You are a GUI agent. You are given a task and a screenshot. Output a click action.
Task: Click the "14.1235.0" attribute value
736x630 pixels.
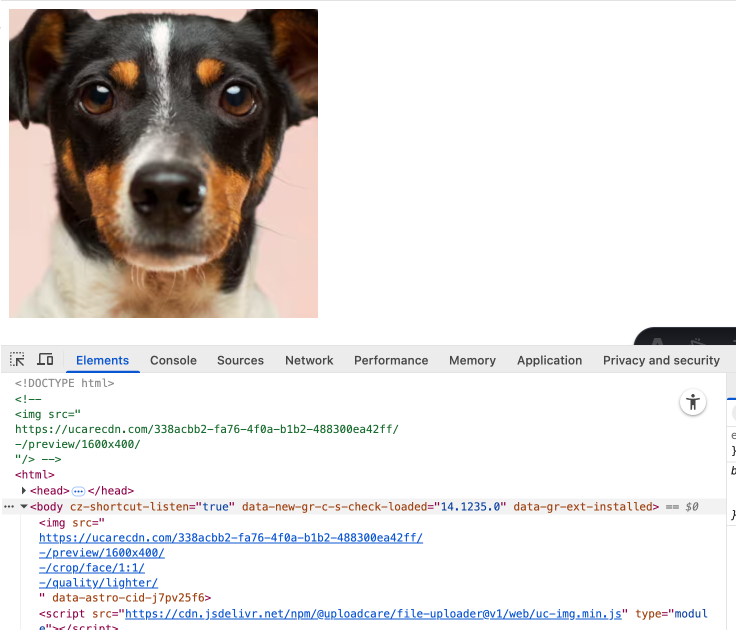[x=470, y=507]
